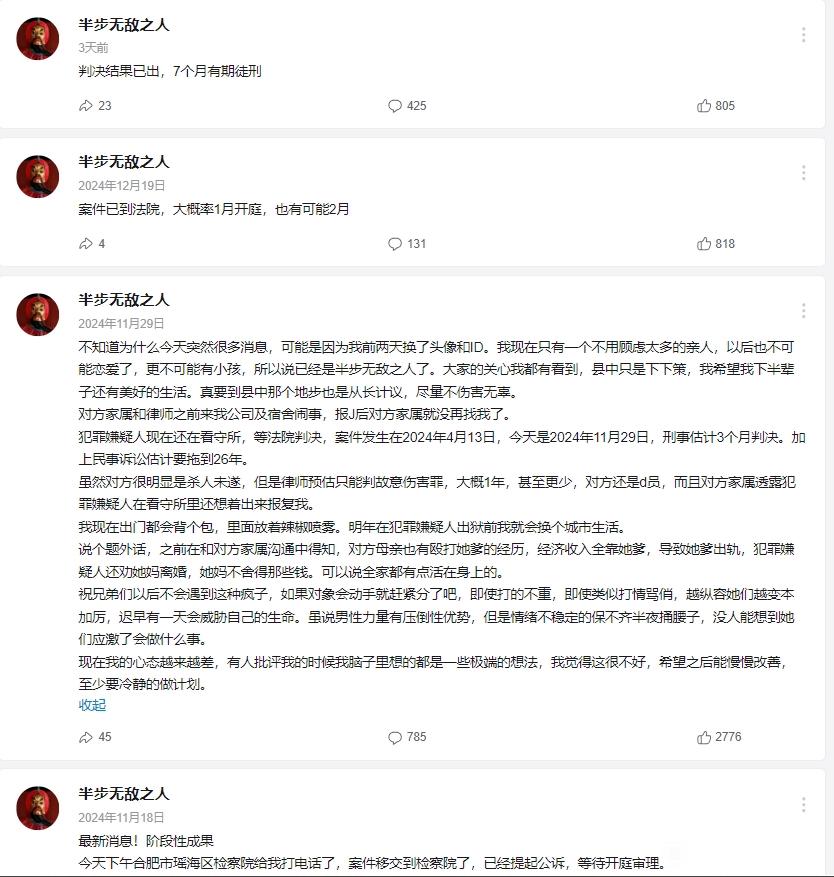The width and height of the screenshot is (834, 877).
Task: Open the 3天前 timestamp link
Action: click(x=93, y=48)
